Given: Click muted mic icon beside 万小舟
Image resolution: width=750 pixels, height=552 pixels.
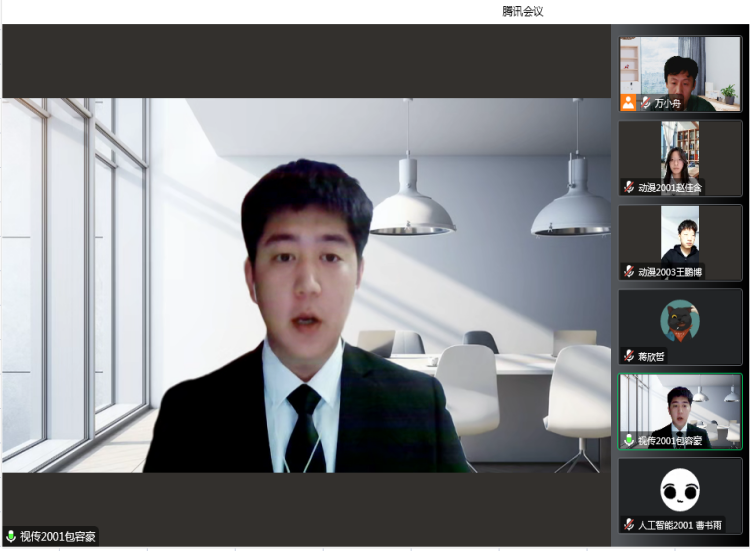Looking at the screenshot, I should pyautogui.click(x=645, y=103).
